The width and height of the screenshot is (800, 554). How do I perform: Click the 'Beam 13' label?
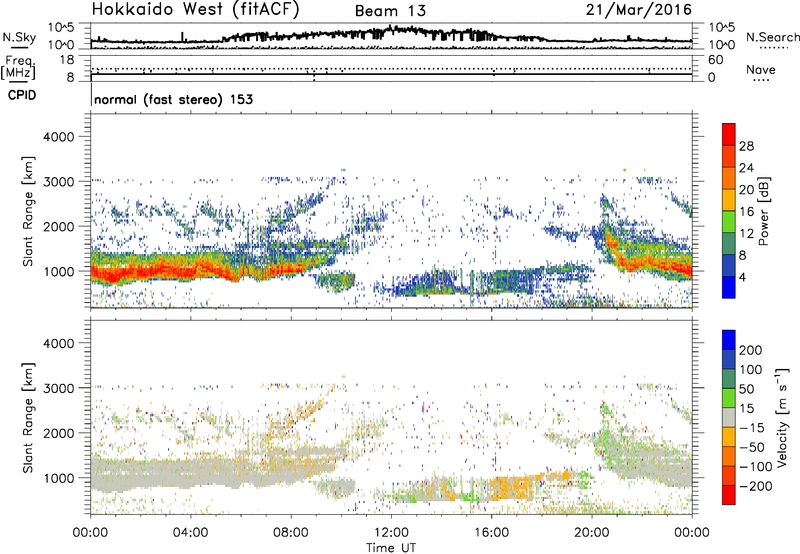click(390, 11)
